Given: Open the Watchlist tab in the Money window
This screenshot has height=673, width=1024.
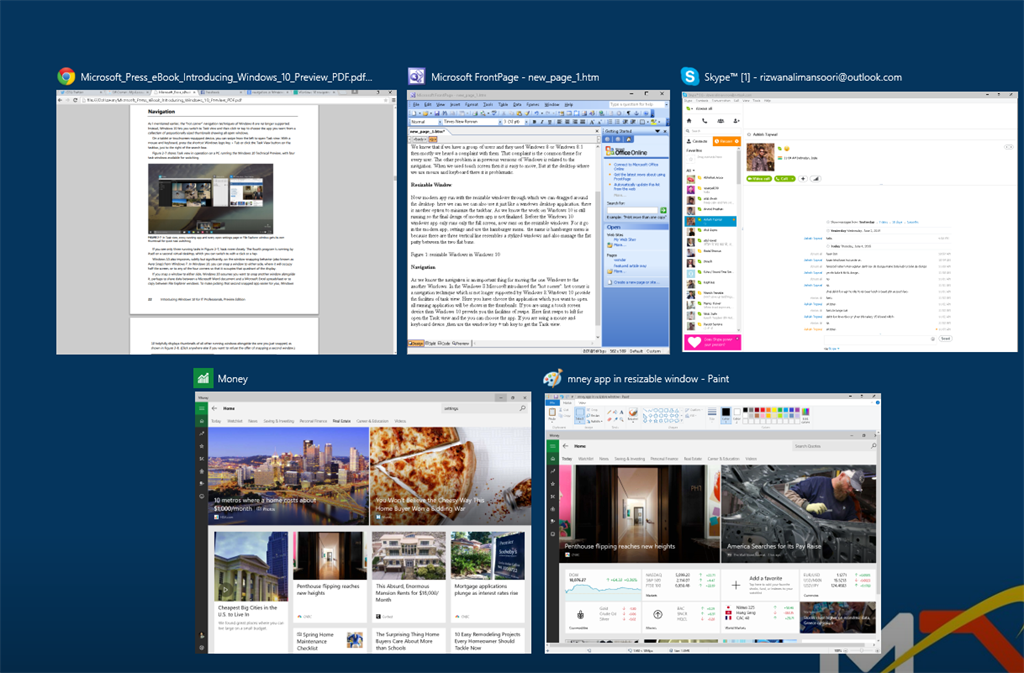Looking at the screenshot, I should [x=234, y=421].
